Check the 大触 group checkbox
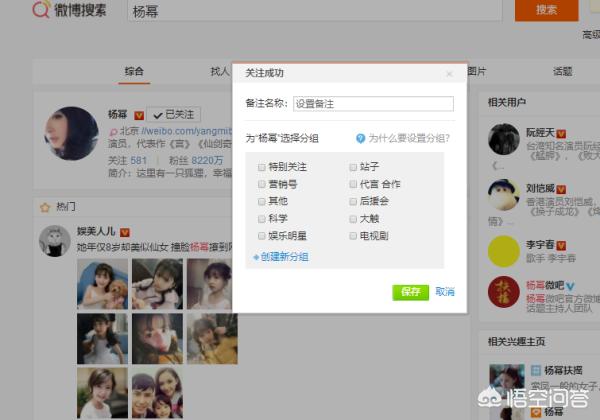Image resolution: width=600 pixels, height=420 pixels. pos(353,219)
